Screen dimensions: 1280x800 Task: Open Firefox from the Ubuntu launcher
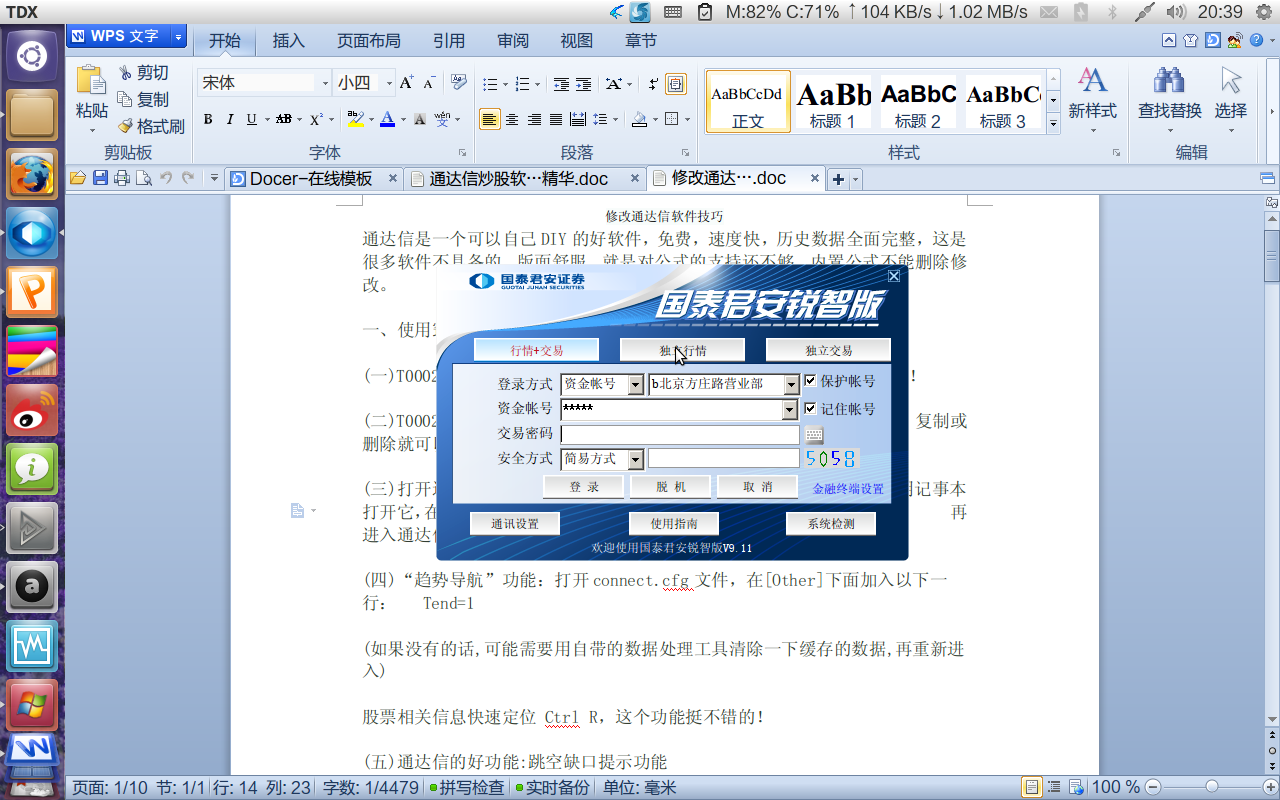[33, 175]
